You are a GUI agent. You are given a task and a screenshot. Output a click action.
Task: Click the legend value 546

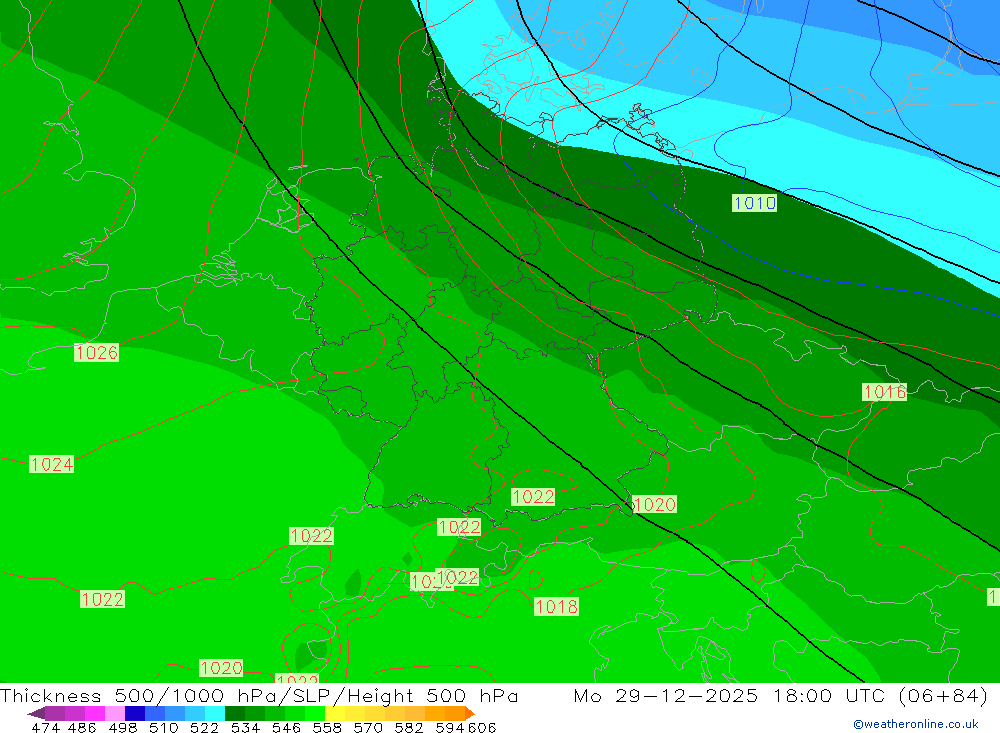tap(286, 728)
